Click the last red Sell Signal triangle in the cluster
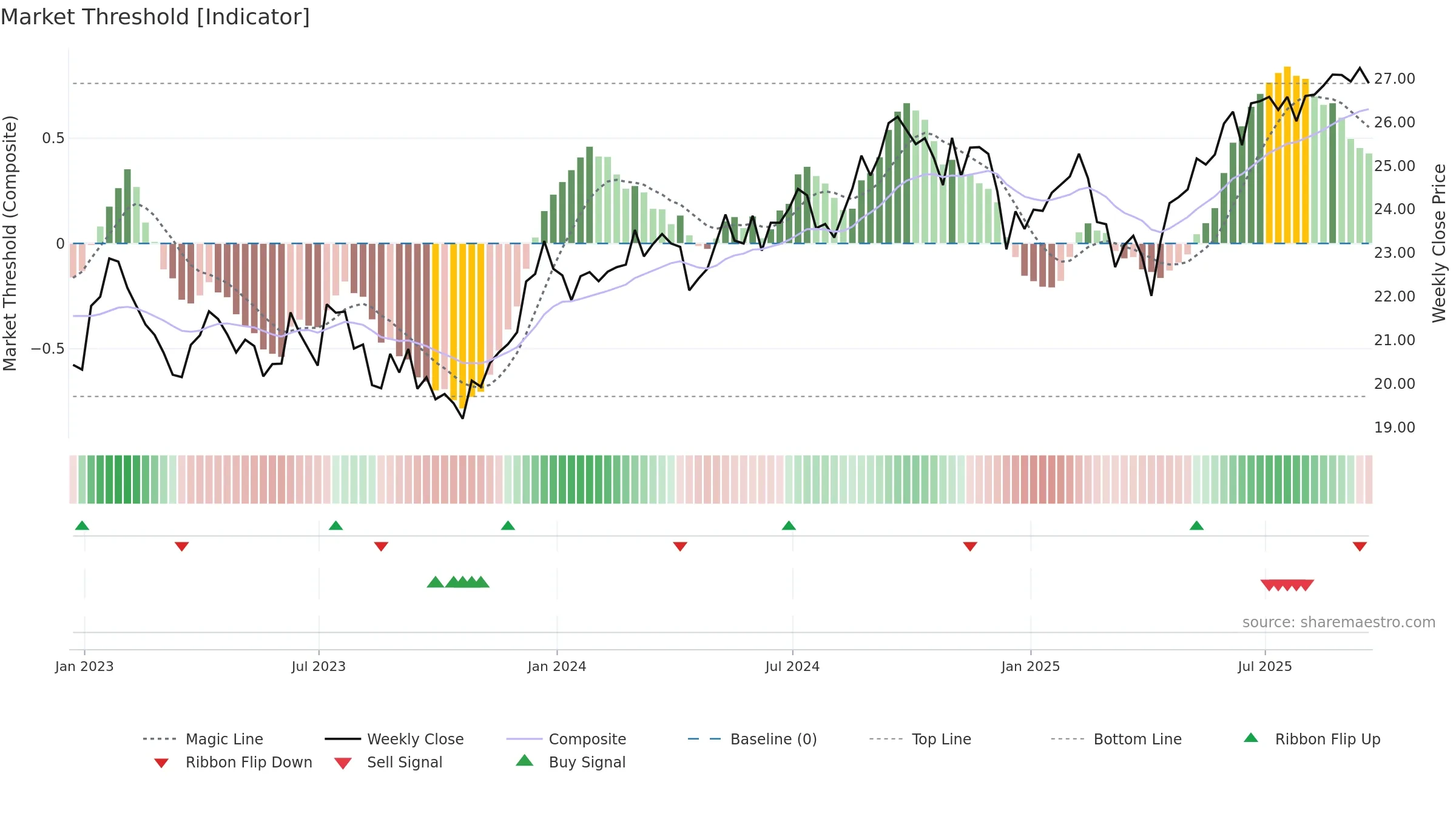 (1306, 585)
